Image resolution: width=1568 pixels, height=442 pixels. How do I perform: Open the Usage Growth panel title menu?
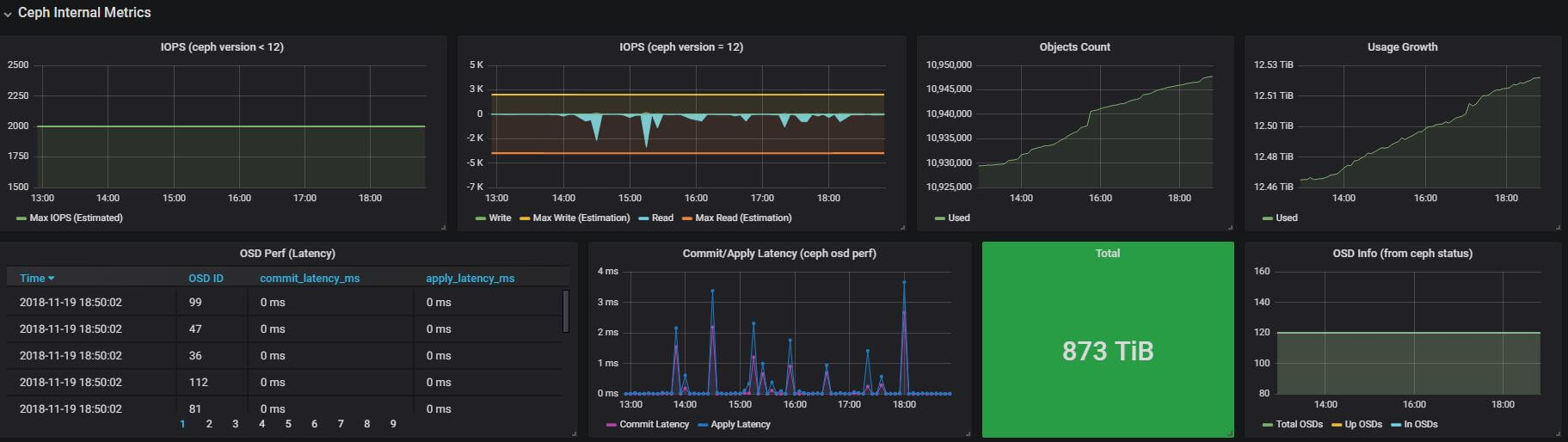(1402, 47)
